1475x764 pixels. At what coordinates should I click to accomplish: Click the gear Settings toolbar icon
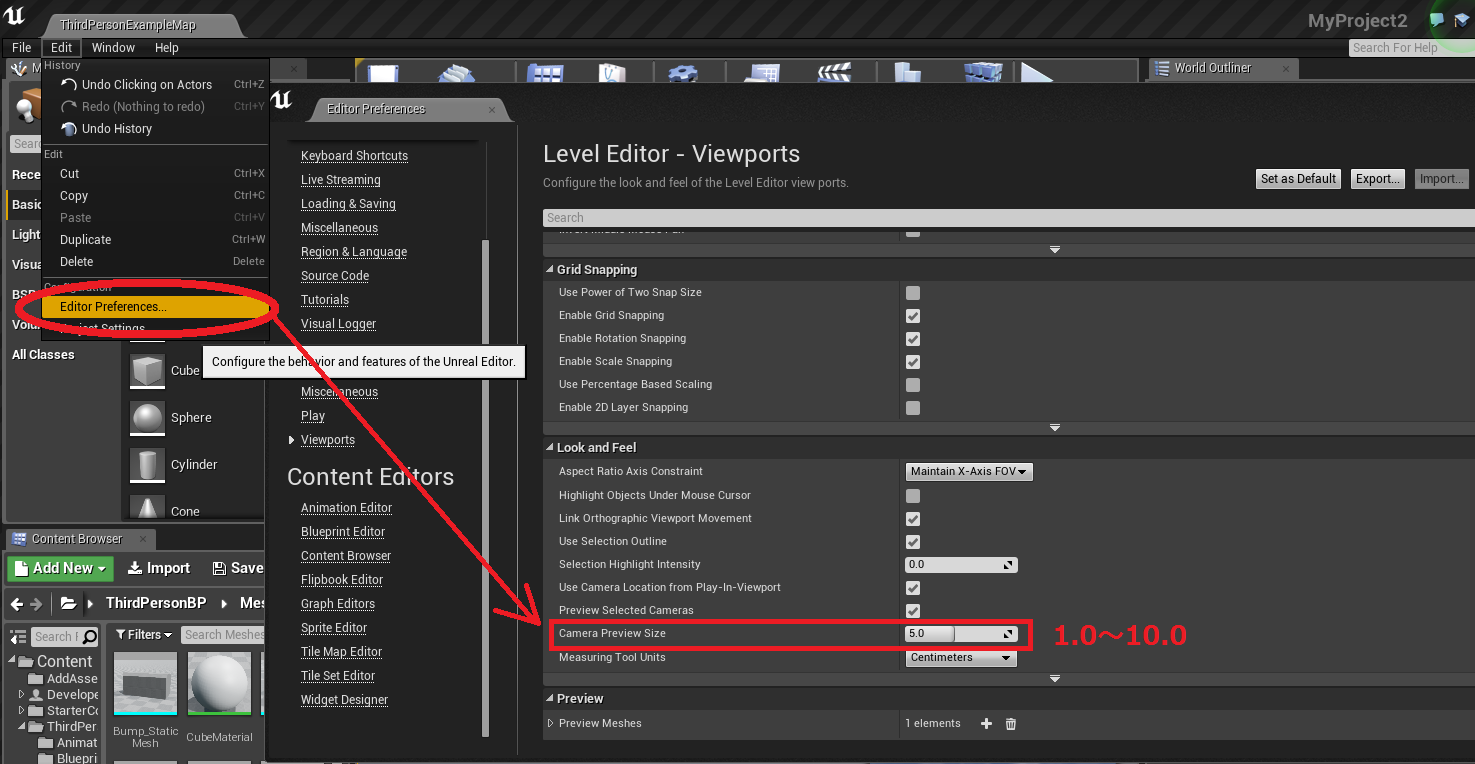click(684, 75)
